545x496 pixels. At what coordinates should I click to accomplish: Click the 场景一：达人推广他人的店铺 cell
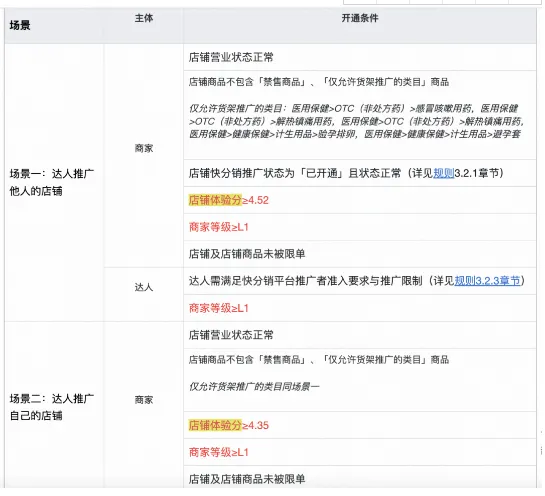pyautogui.click(x=52, y=182)
